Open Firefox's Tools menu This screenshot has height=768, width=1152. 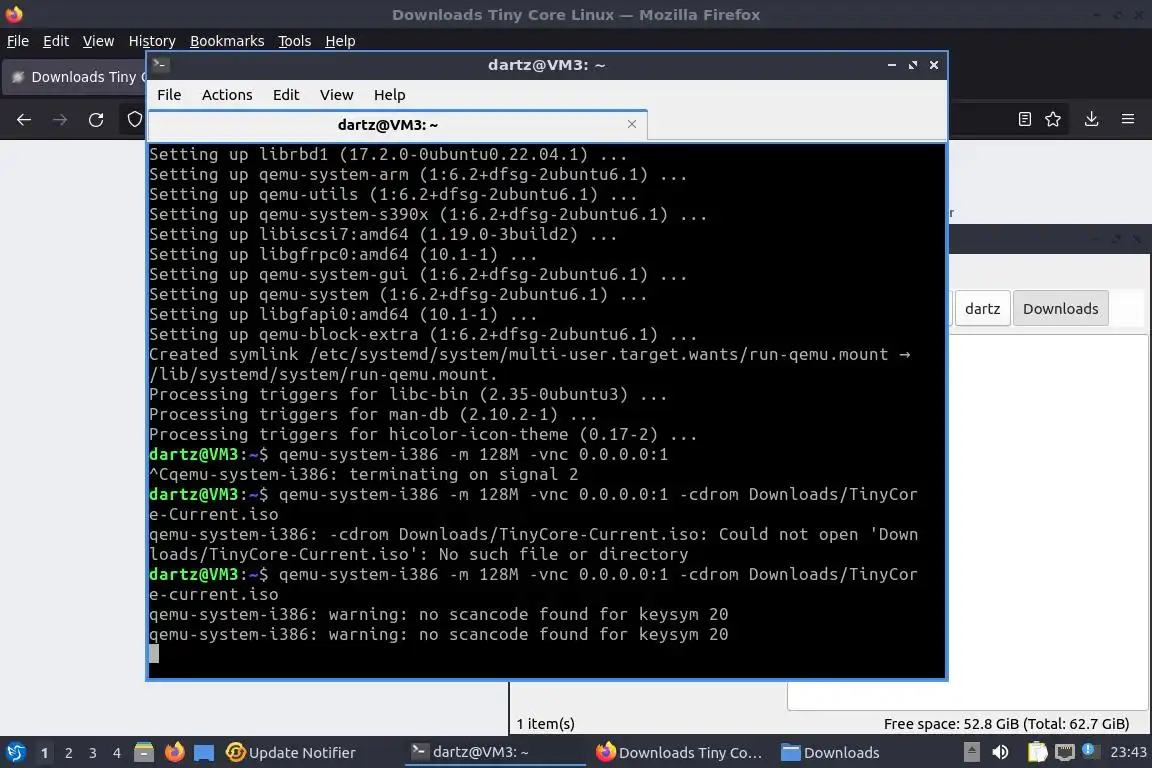pyautogui.click(x=295, y=41)
